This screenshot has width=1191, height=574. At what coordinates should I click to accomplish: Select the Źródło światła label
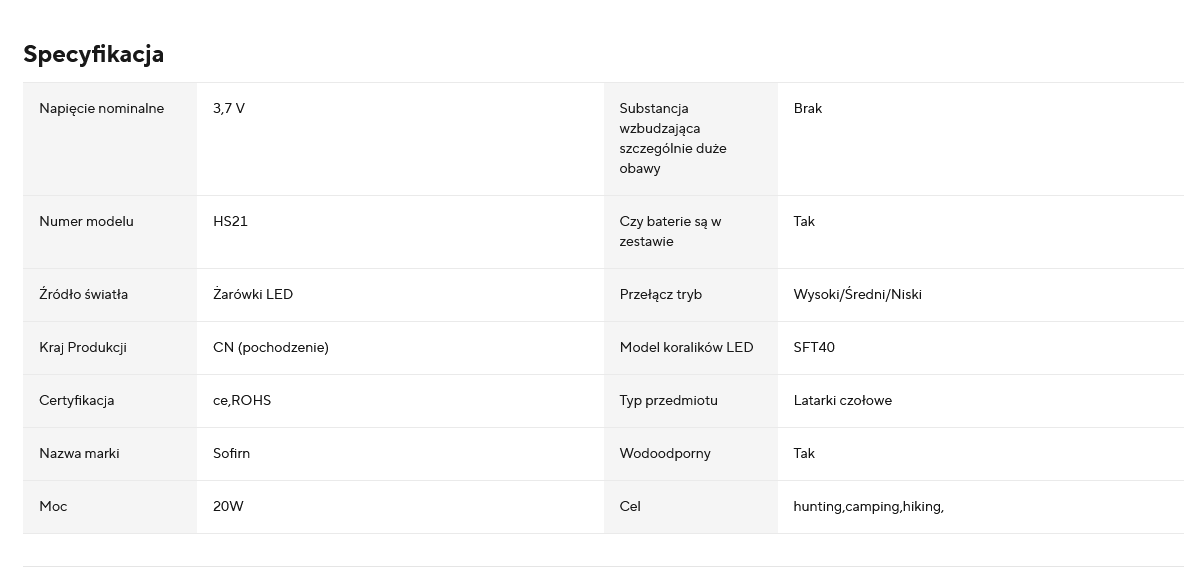coord(84,295)
